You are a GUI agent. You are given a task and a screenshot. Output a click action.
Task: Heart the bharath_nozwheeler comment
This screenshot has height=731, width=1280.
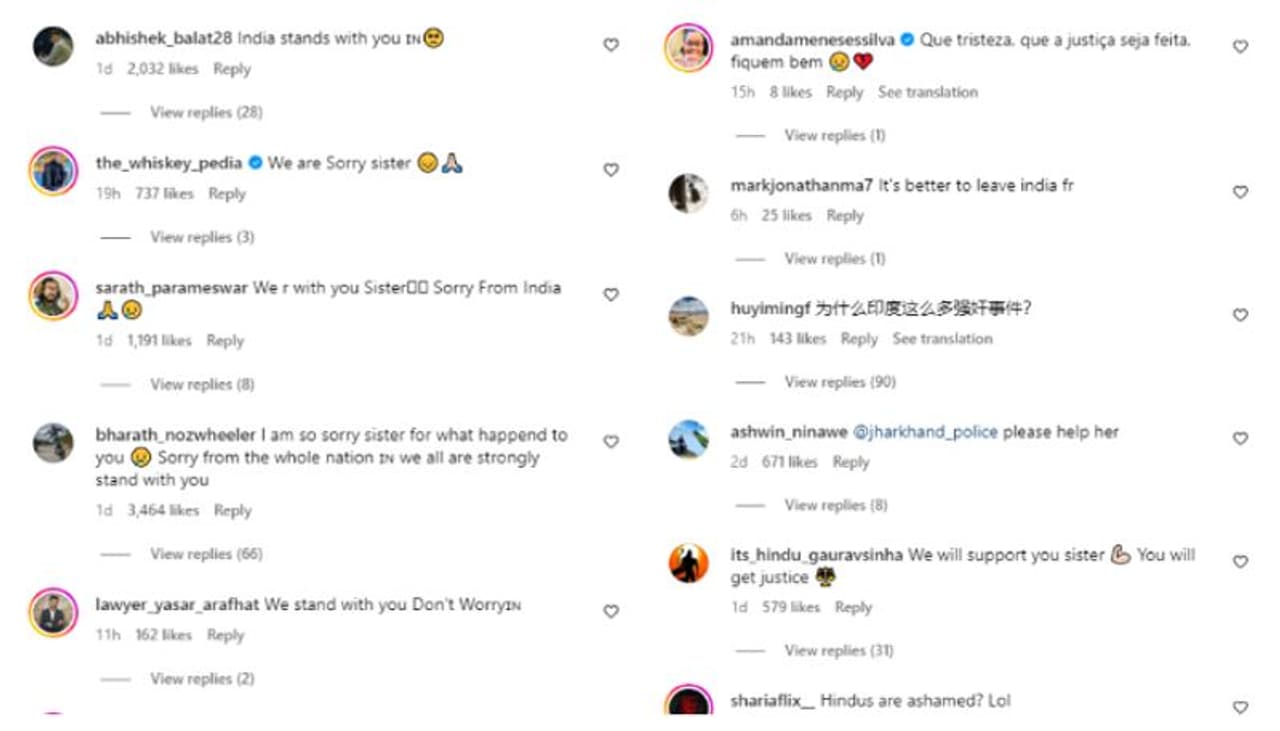point(611,441)
